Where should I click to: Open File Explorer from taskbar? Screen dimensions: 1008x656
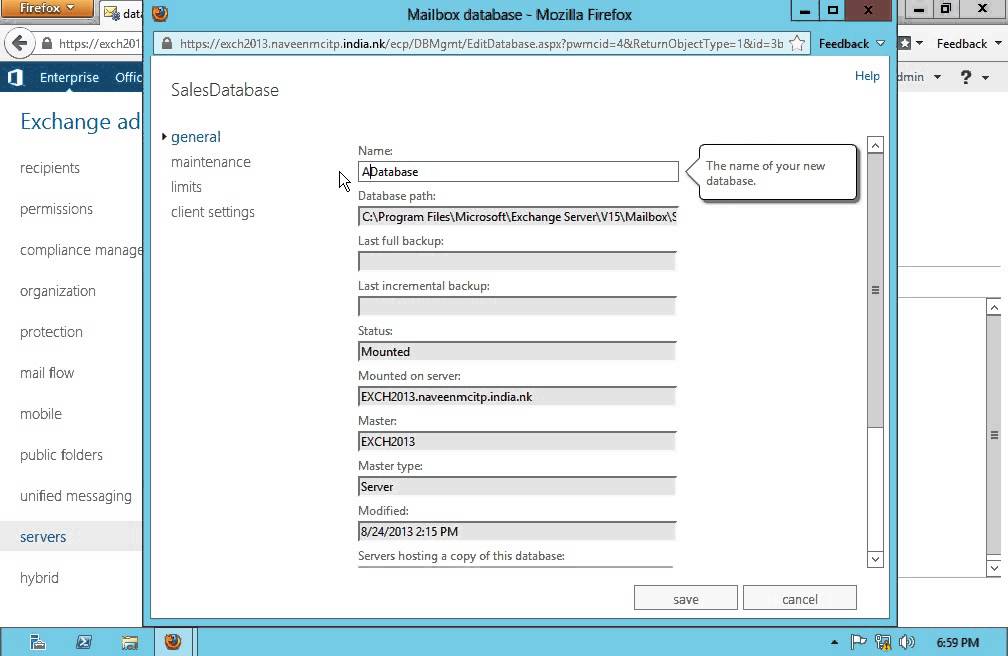[129, 642]
